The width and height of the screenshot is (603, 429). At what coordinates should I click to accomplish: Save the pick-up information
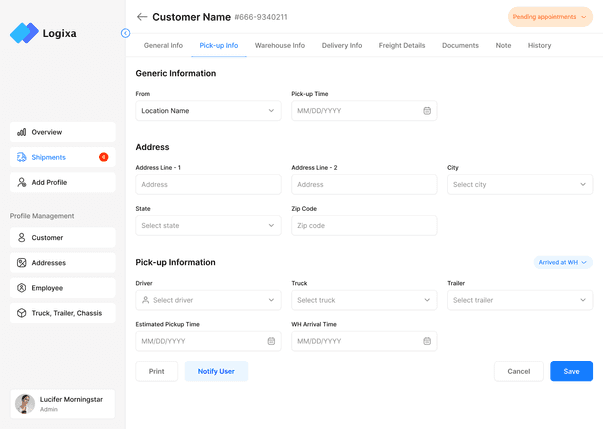point(571,371)
